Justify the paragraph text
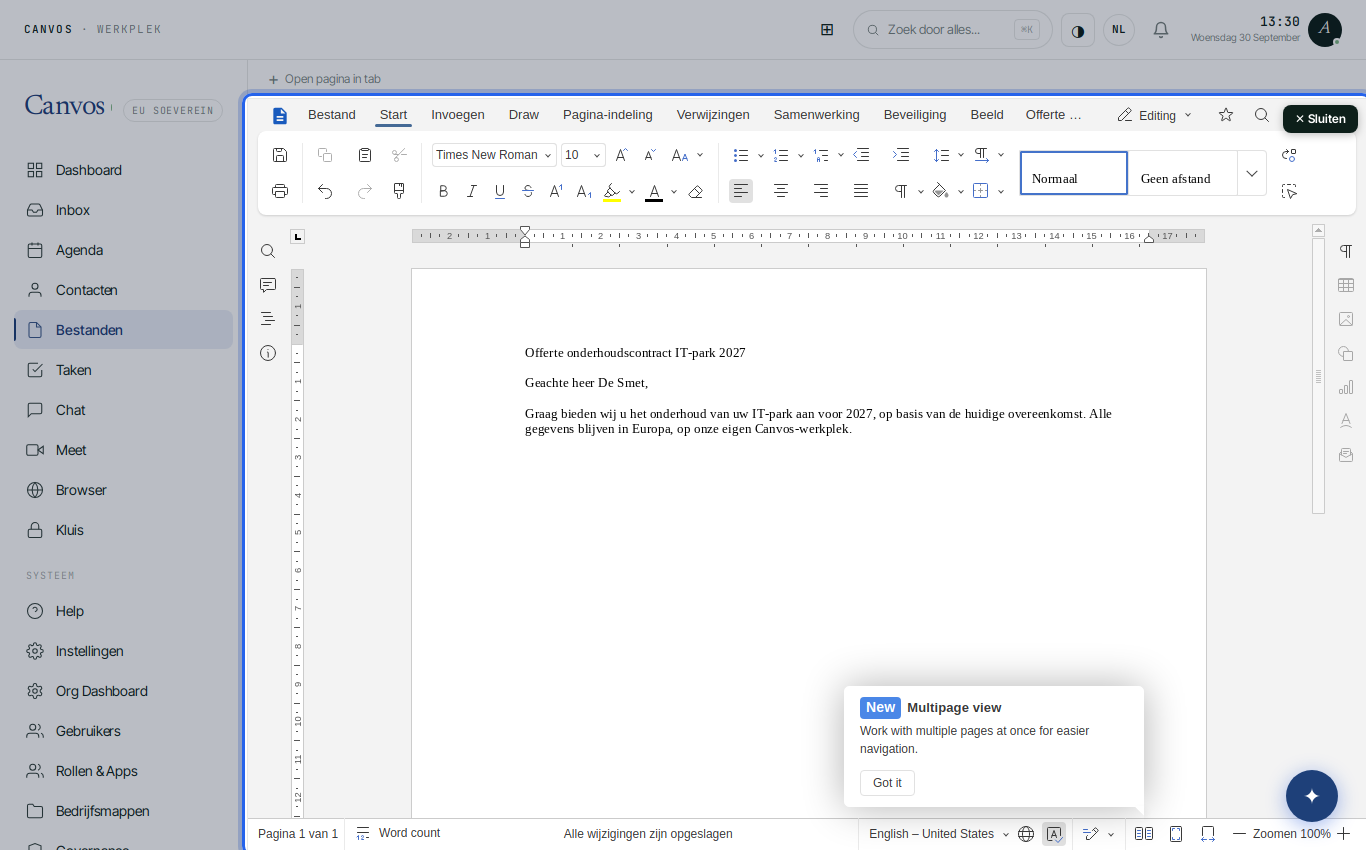 pos(861,191)
